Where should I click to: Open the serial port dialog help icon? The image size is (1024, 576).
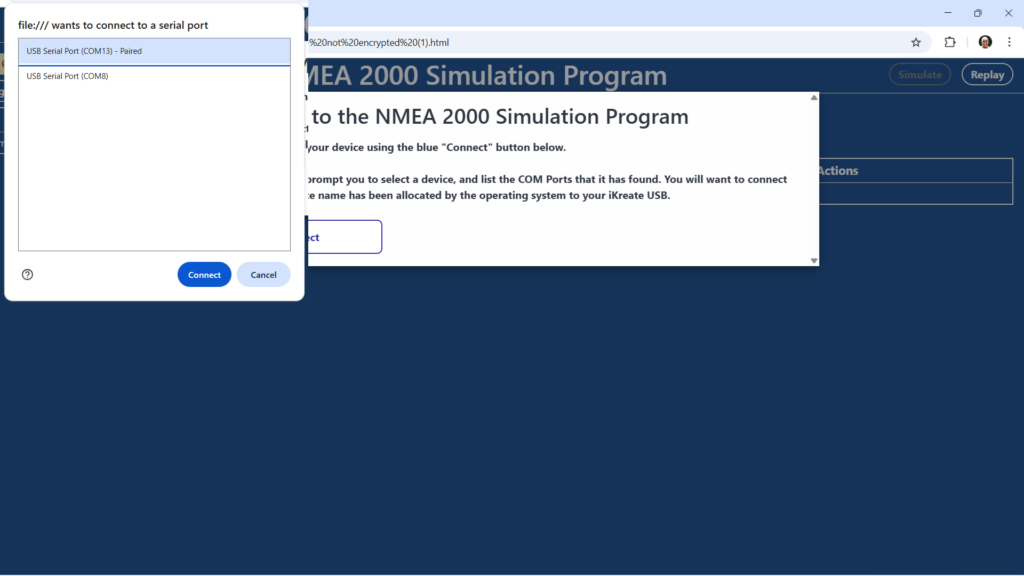point(27,275)
